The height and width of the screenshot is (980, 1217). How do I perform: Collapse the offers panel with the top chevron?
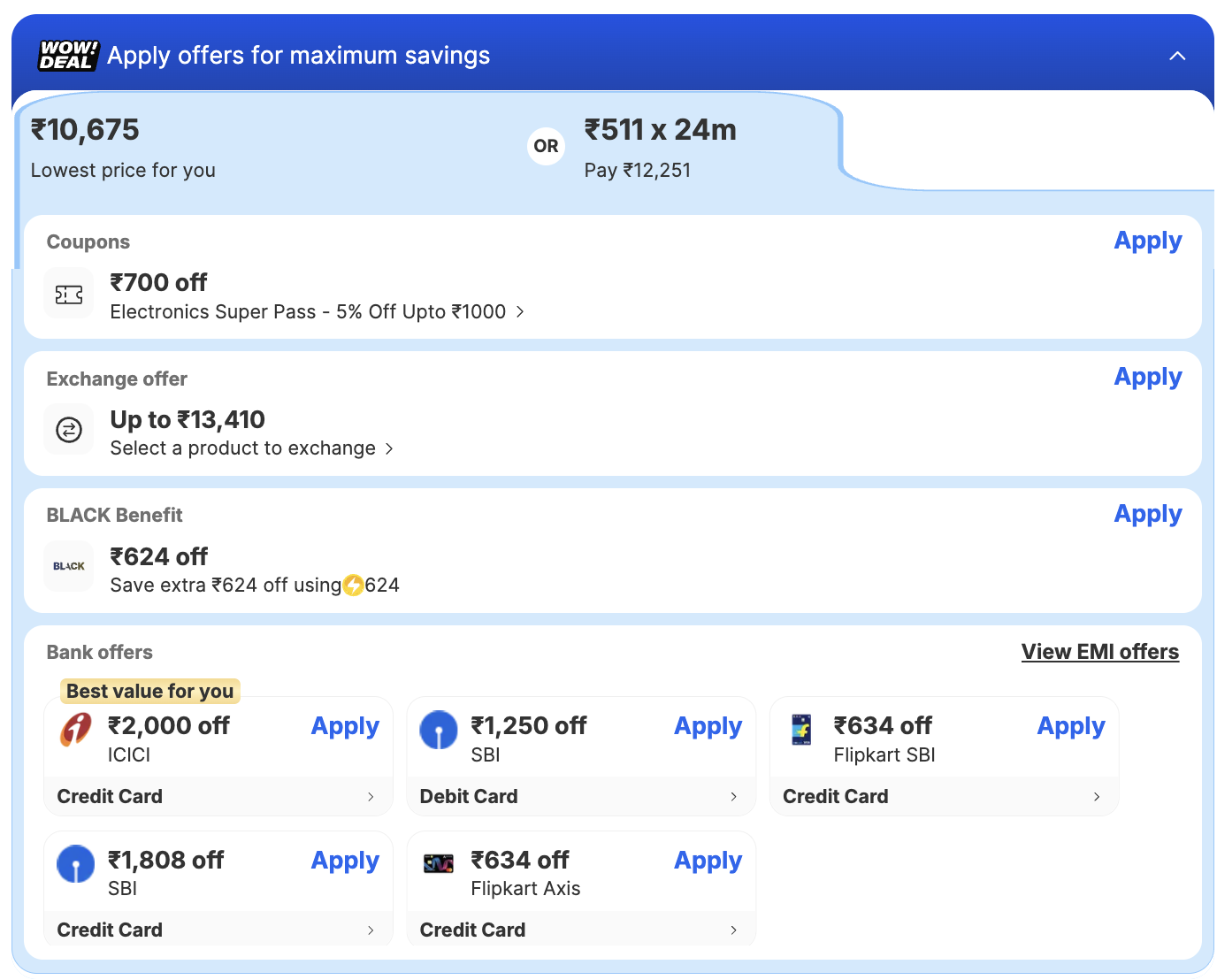click(1176, 56)
